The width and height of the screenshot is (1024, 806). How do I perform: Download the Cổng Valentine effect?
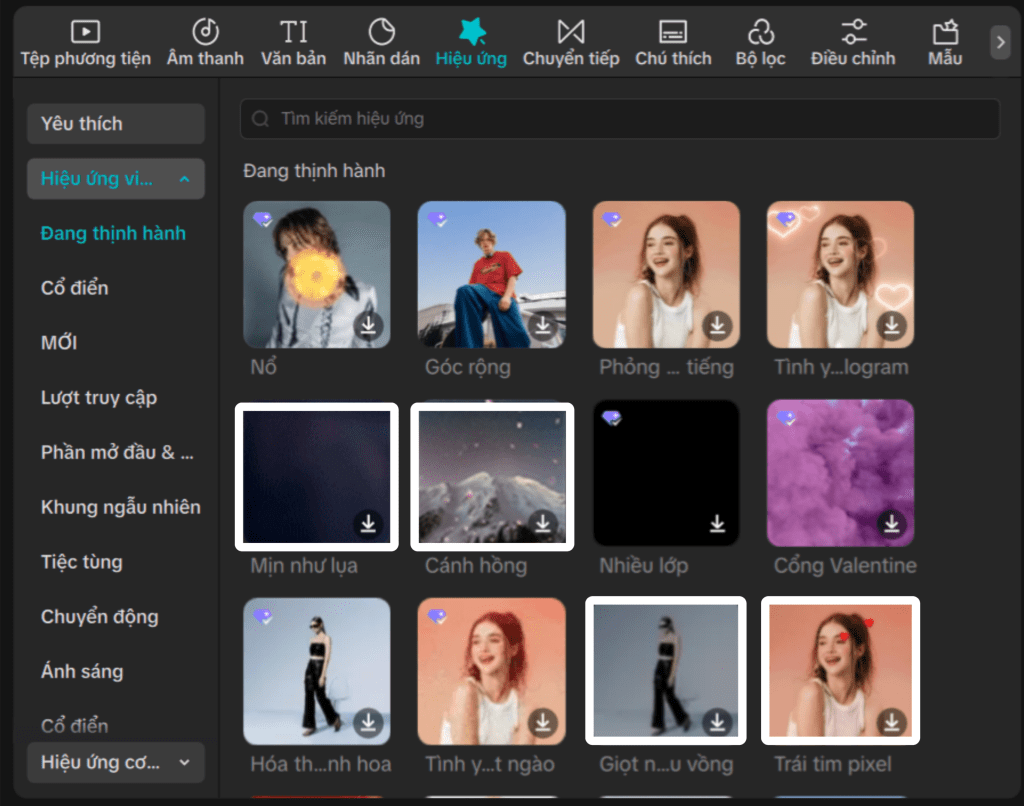(891, 523)
